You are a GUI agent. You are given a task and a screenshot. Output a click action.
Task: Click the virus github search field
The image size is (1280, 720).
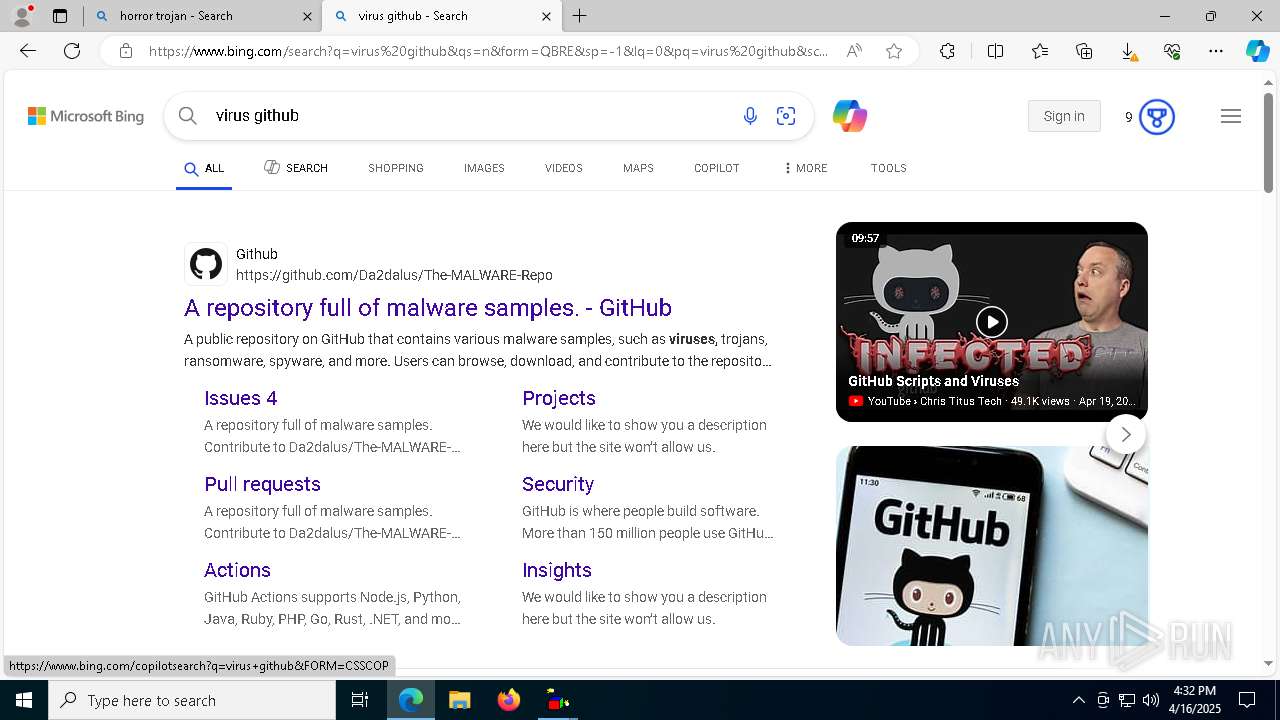pos(470,116)
